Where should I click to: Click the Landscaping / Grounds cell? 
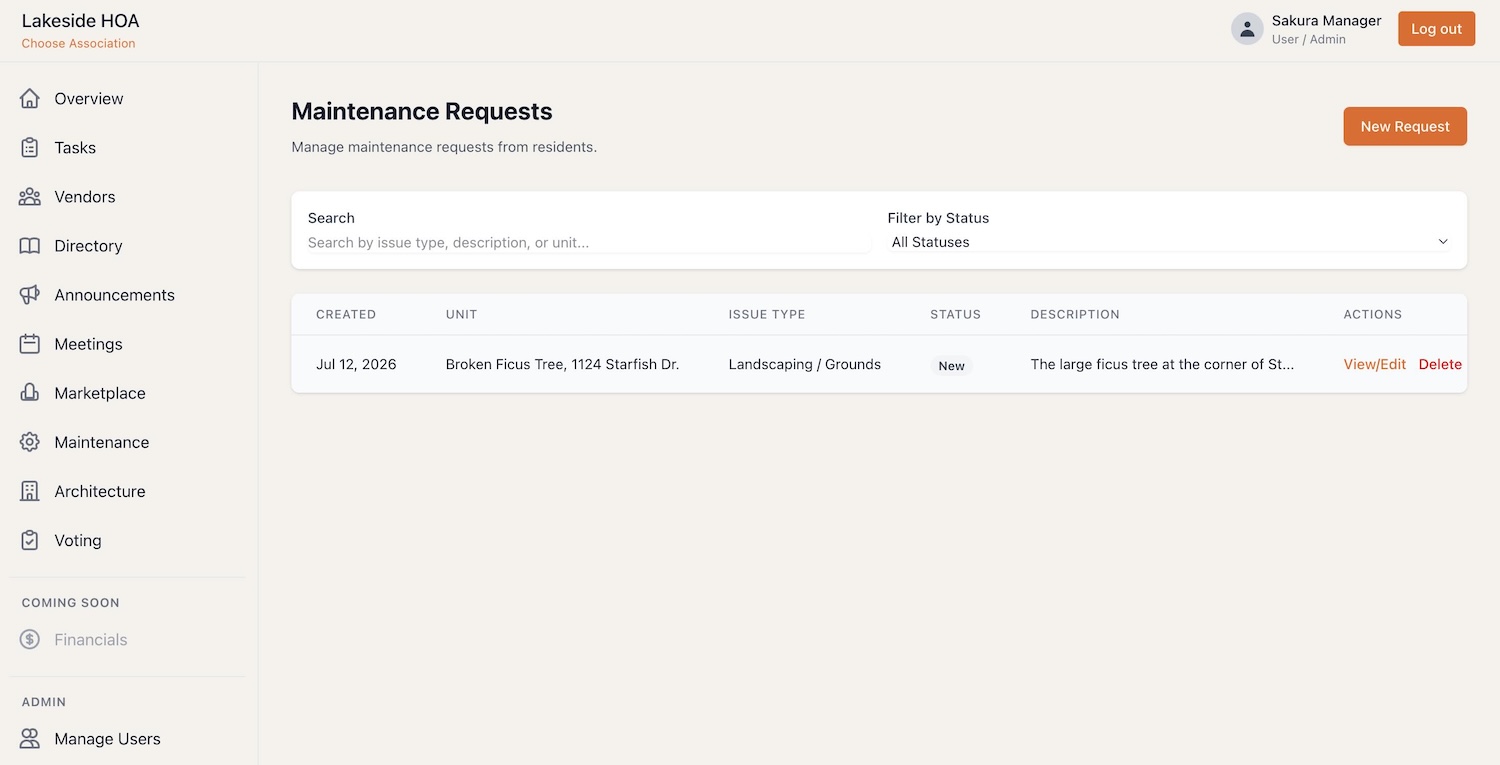804,364
